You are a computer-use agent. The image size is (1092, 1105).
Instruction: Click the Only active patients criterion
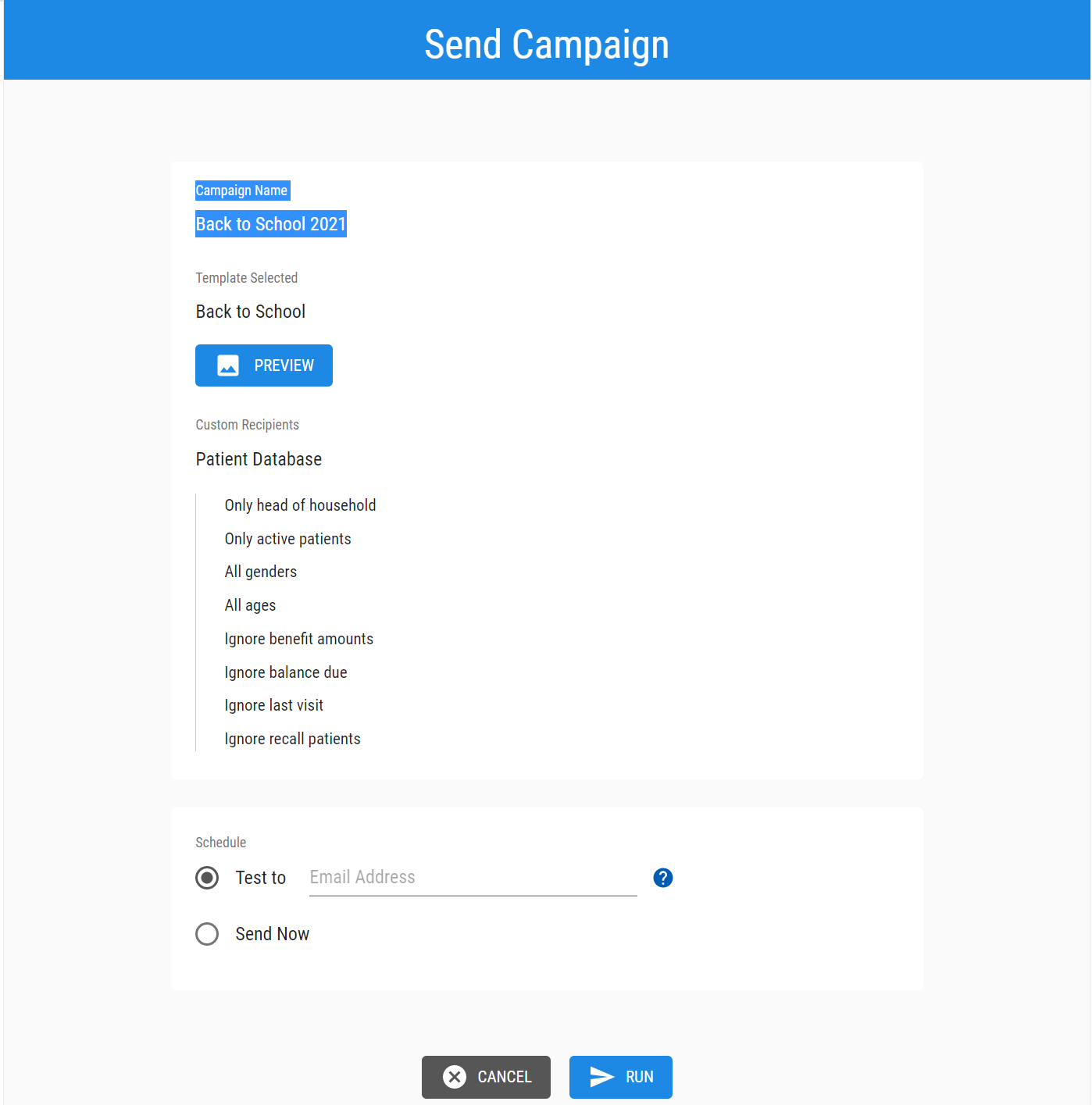coord(288,539)
